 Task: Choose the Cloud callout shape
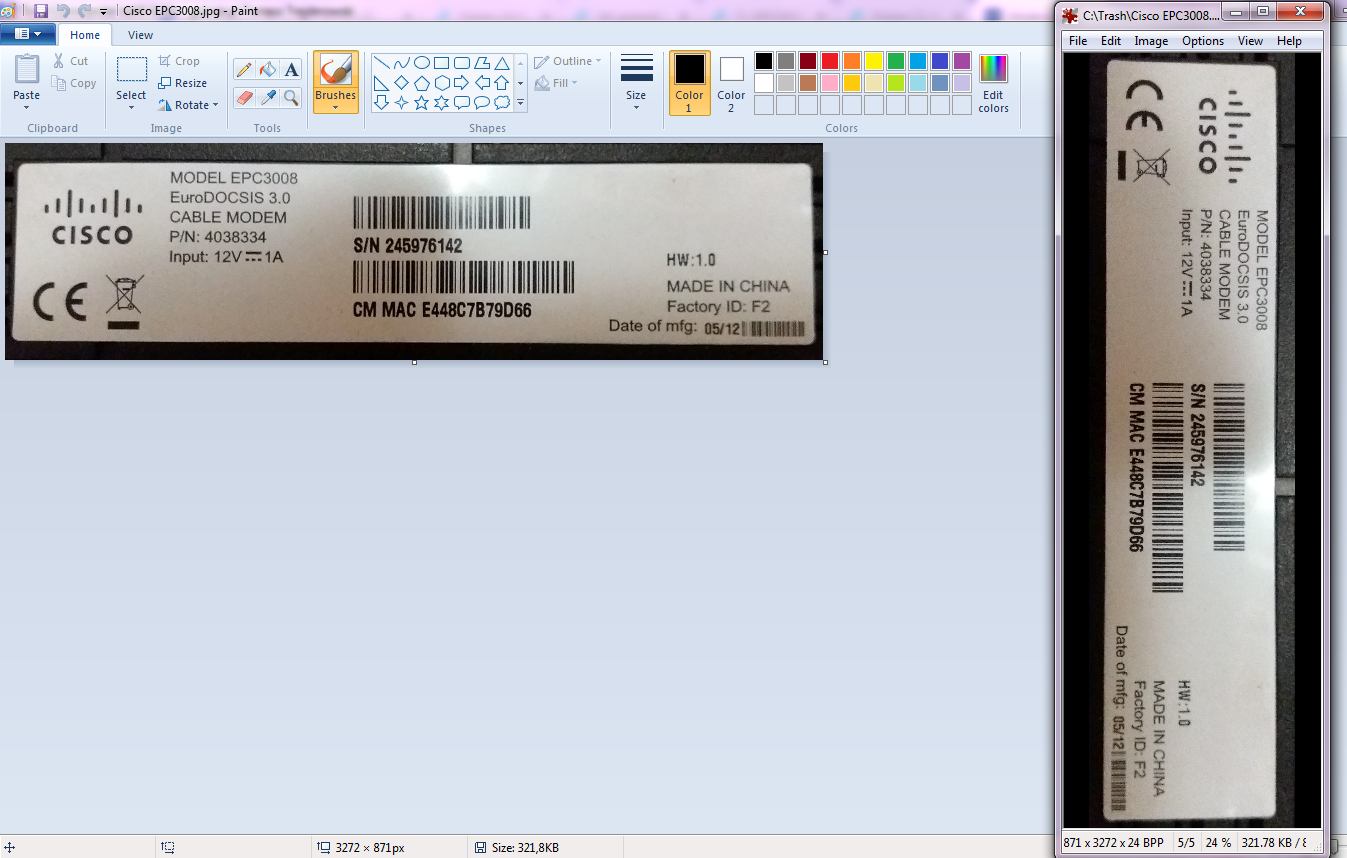pos(501,102)
